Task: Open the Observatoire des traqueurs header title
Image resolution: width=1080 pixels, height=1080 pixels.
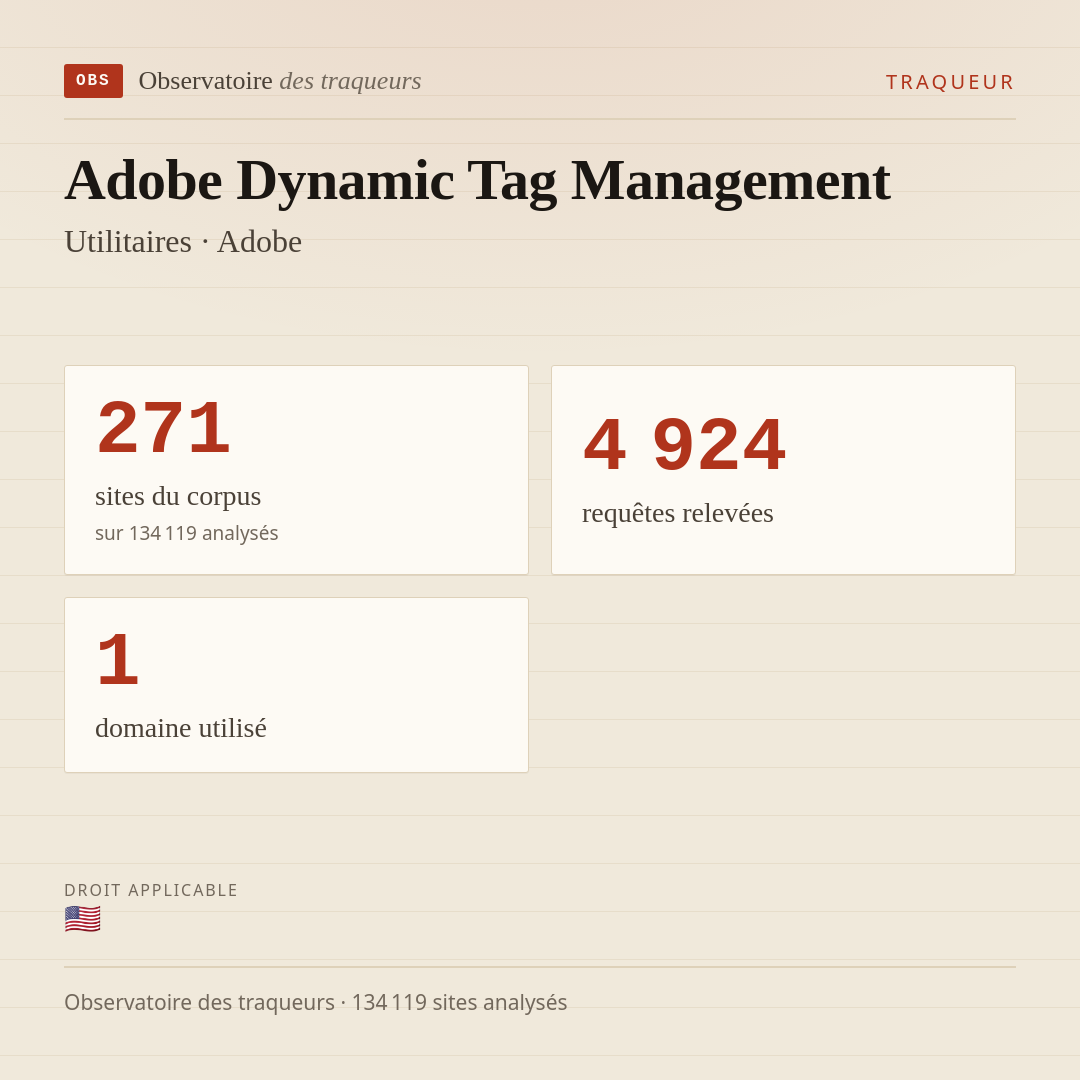Action: (x=280, y=81)
